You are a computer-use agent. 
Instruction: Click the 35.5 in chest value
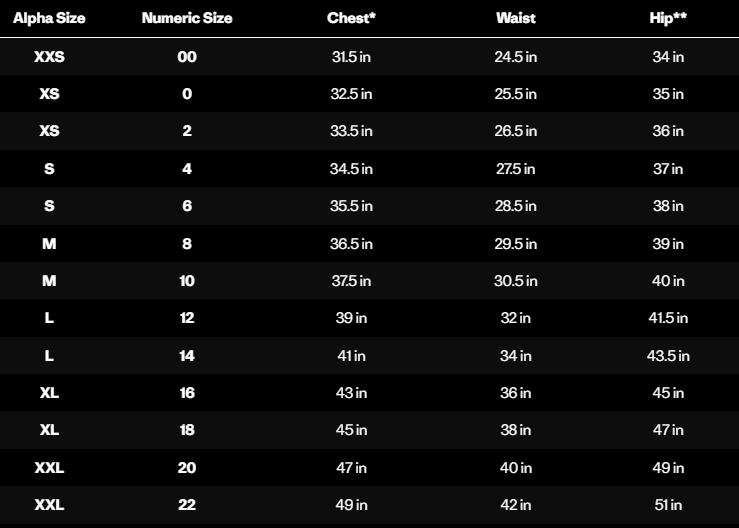point(351,206)
